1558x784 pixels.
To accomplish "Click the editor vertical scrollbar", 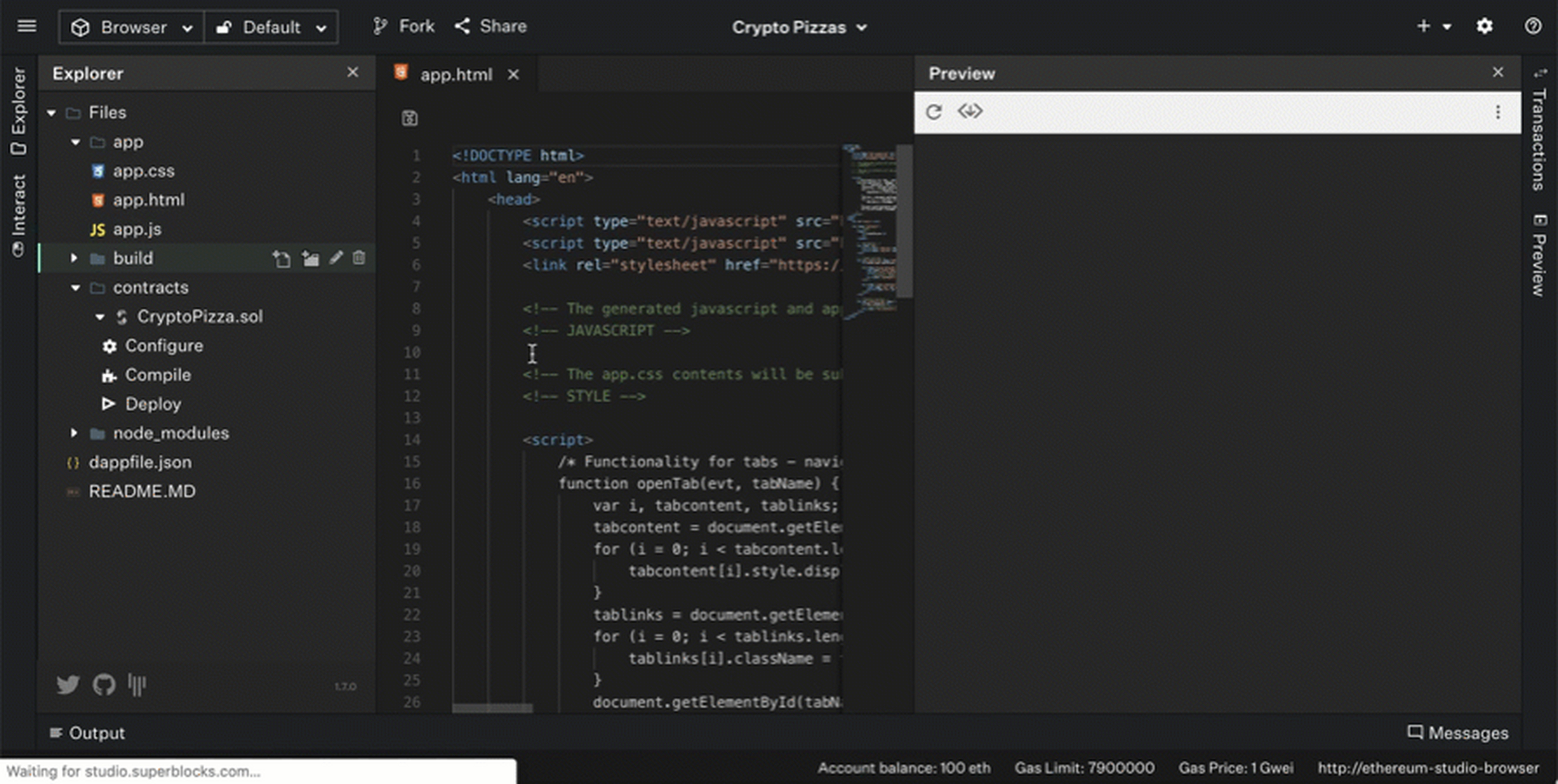I will pos(904,222).
